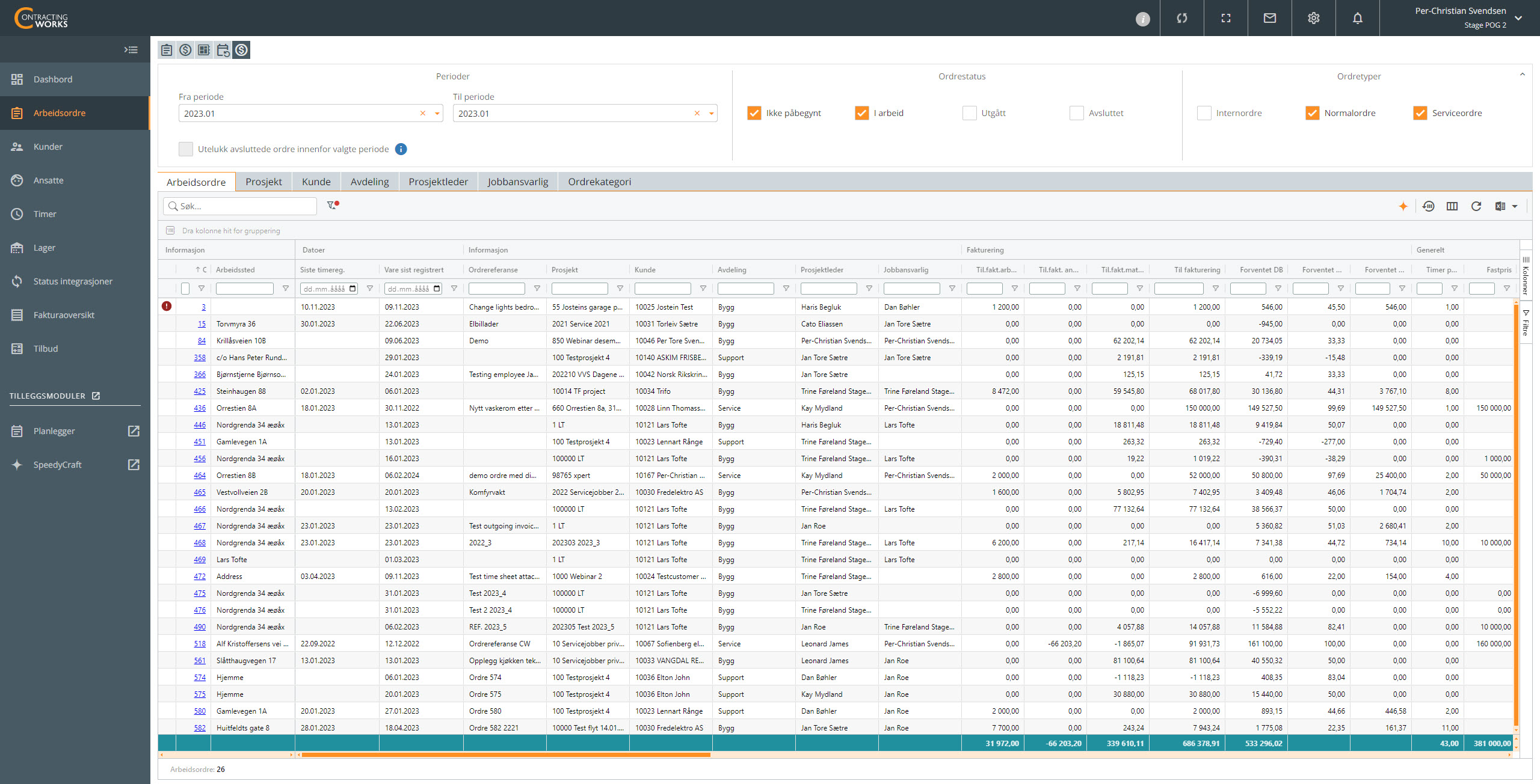
Task: Click the orange vertical scrollbar of grid
Action: [x=1517, y=516]
